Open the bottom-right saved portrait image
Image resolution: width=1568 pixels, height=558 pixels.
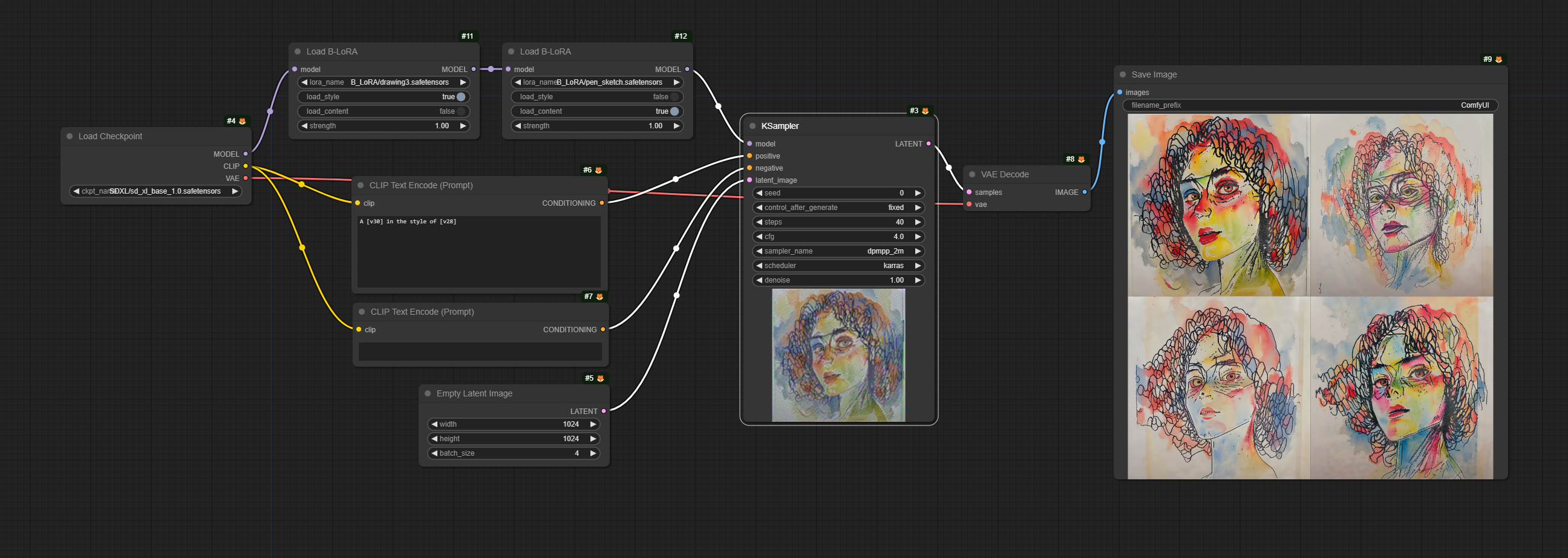(x=1401, y=388)
